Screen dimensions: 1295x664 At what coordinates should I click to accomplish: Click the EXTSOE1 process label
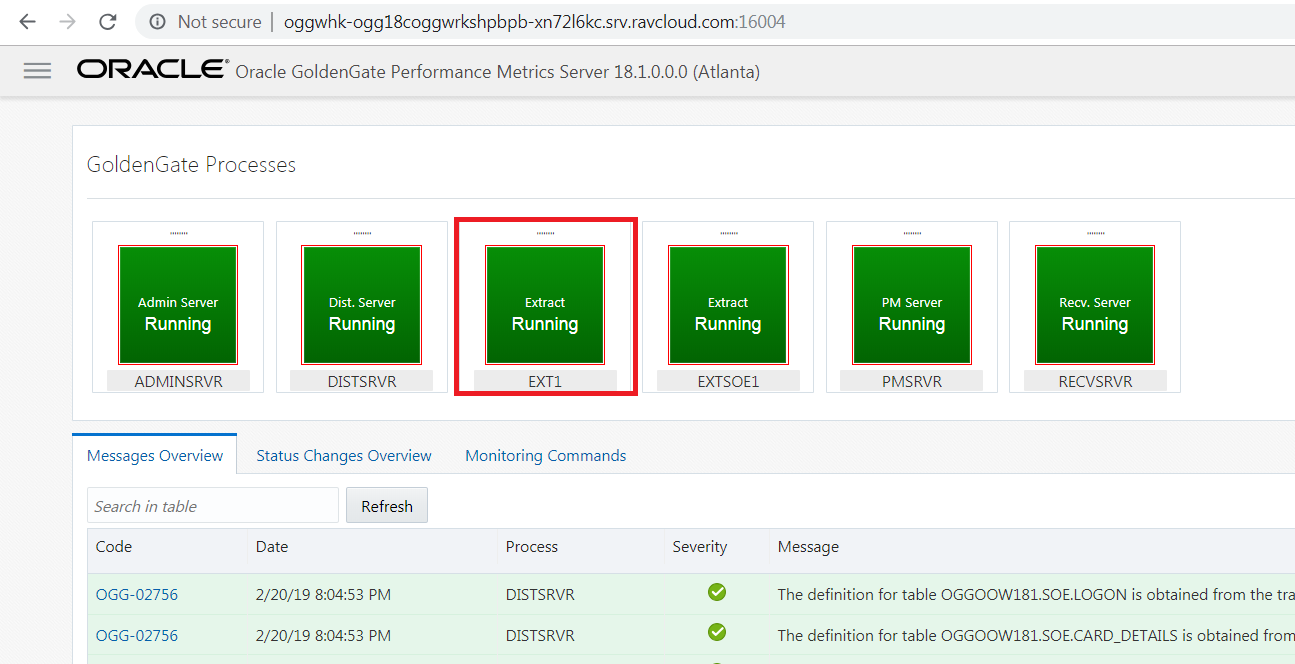tap(728, 381)
